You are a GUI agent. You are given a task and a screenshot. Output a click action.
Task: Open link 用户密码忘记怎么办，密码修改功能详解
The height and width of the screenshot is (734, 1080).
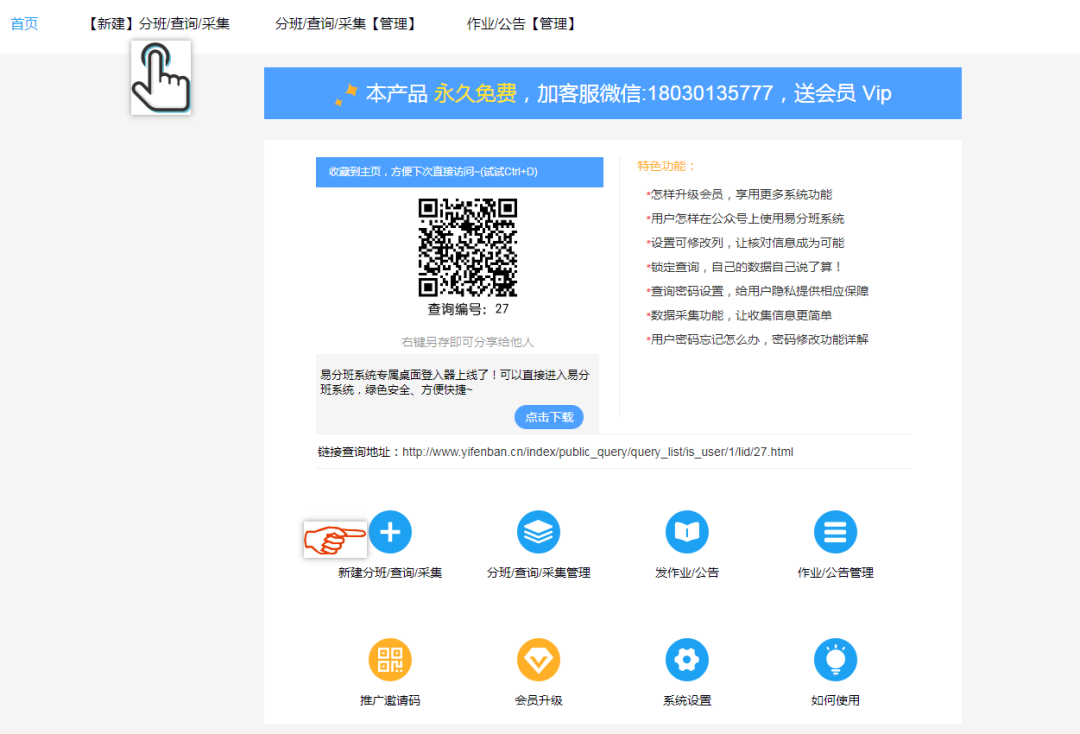tap(759, 339)
